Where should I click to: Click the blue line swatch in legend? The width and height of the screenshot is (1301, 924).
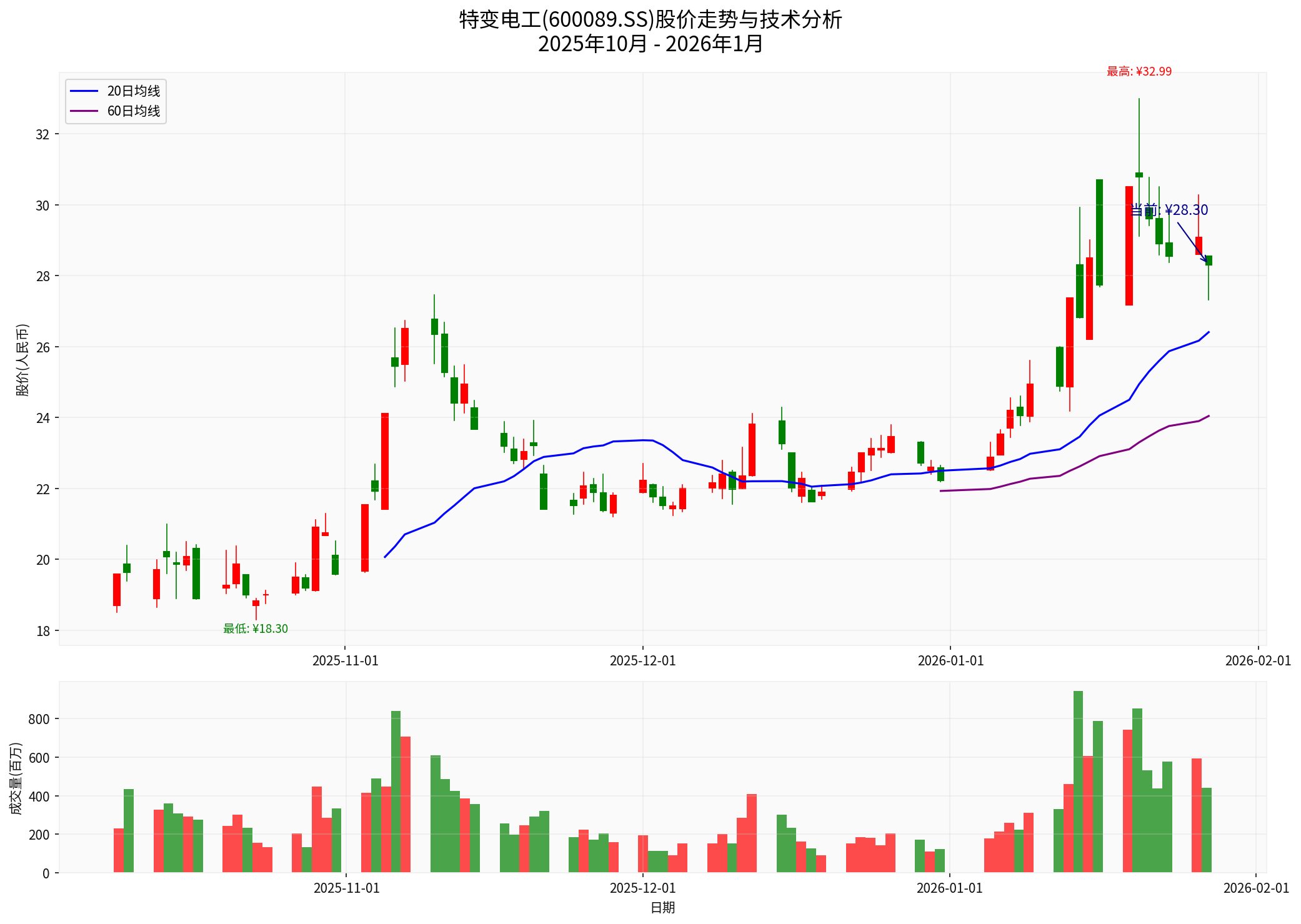[84, 91]
